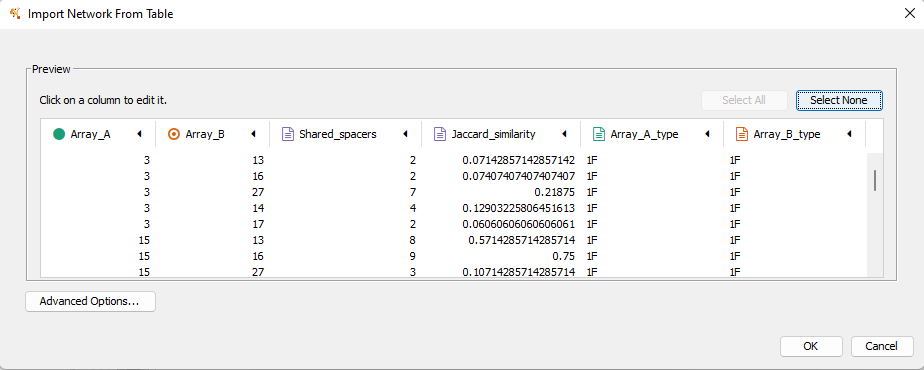Open the Array_B_type column dropdown arrow

click(x=850, y=134)
